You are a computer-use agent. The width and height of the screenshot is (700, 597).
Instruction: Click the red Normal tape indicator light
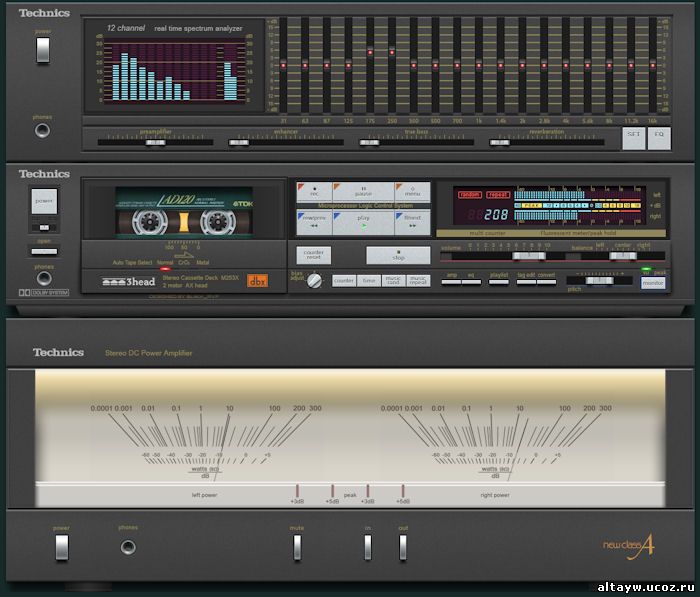click(165, 269)
